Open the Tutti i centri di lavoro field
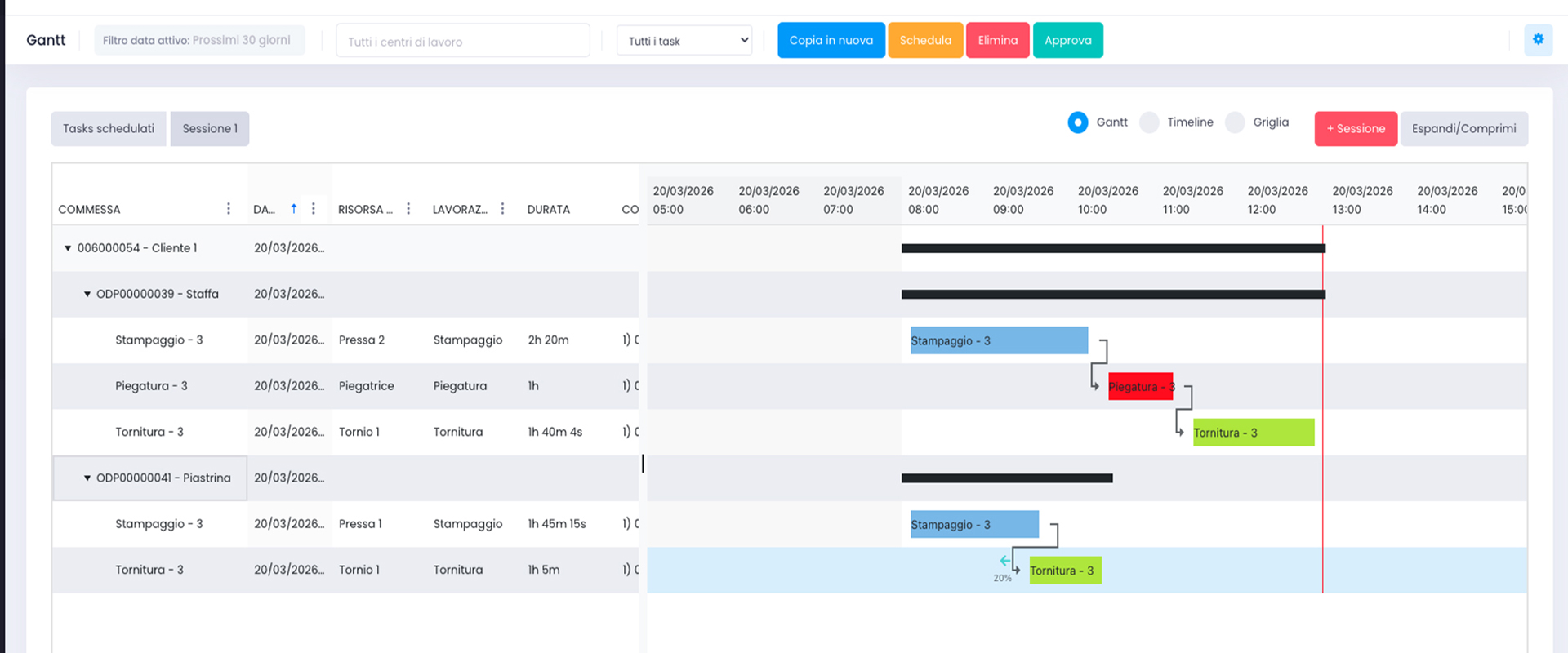Screen dimensions: 1568x653 463,41
